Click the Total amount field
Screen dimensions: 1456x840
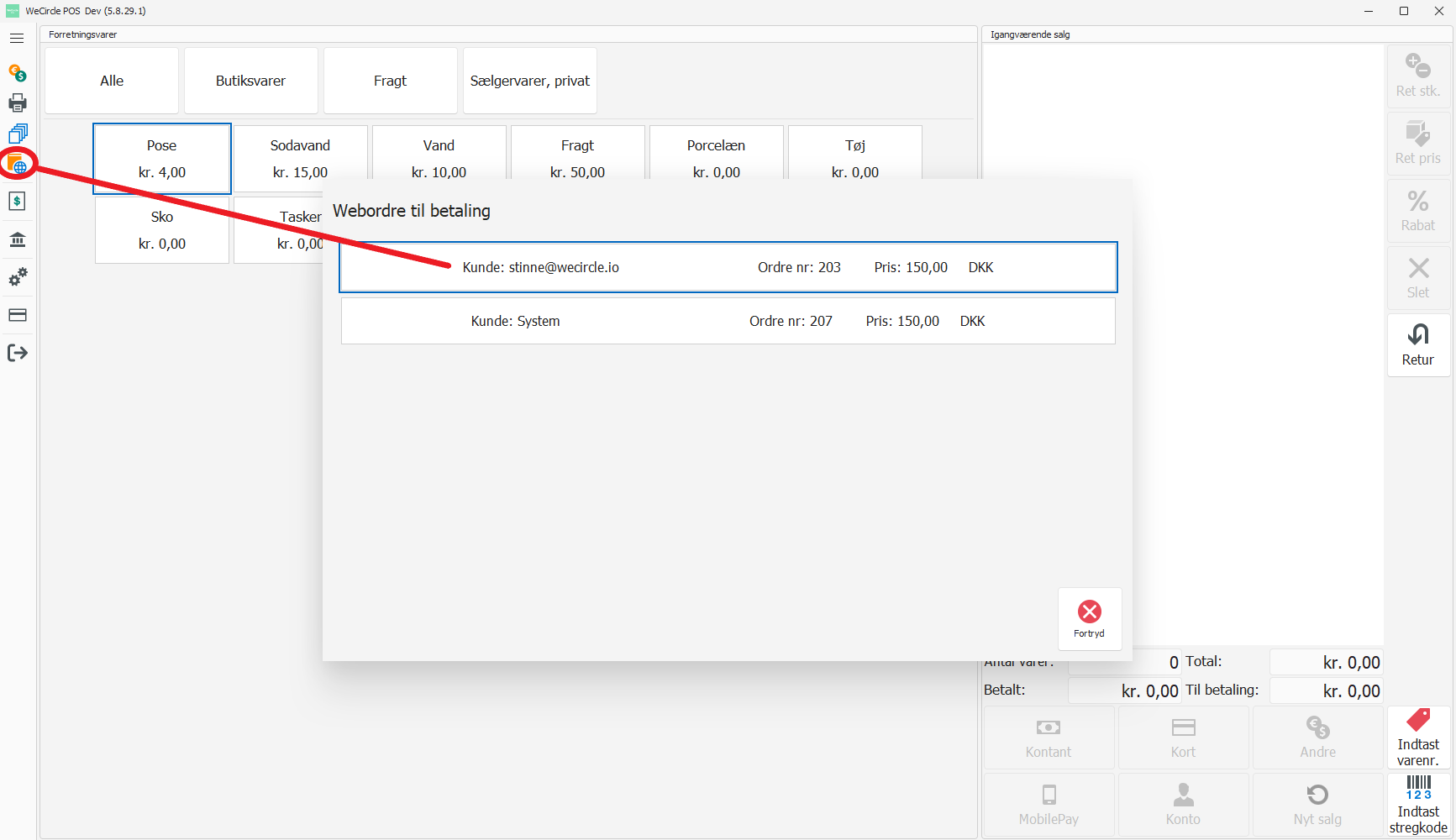1326,662
